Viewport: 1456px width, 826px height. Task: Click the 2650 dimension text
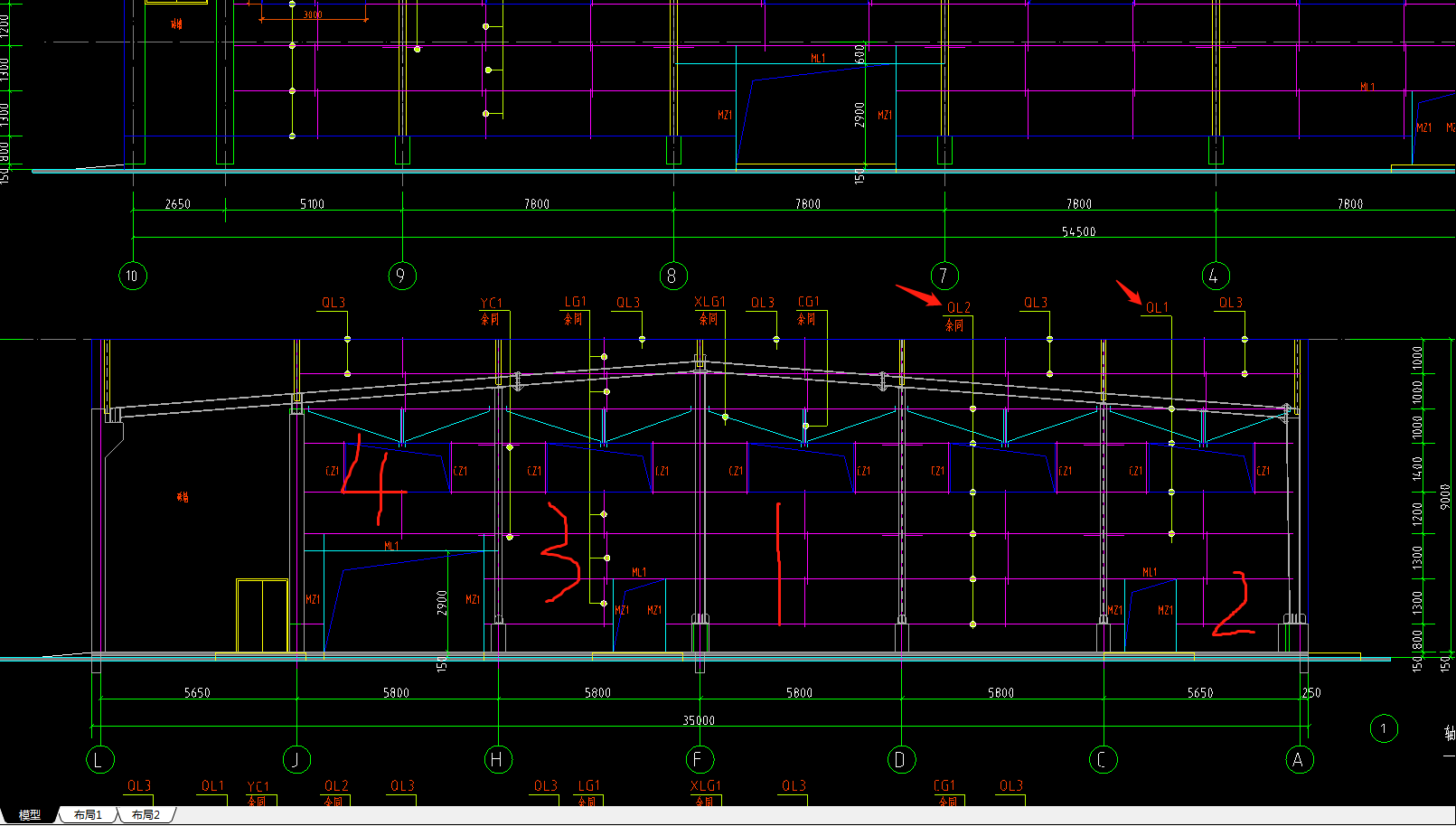click(177, 204)
